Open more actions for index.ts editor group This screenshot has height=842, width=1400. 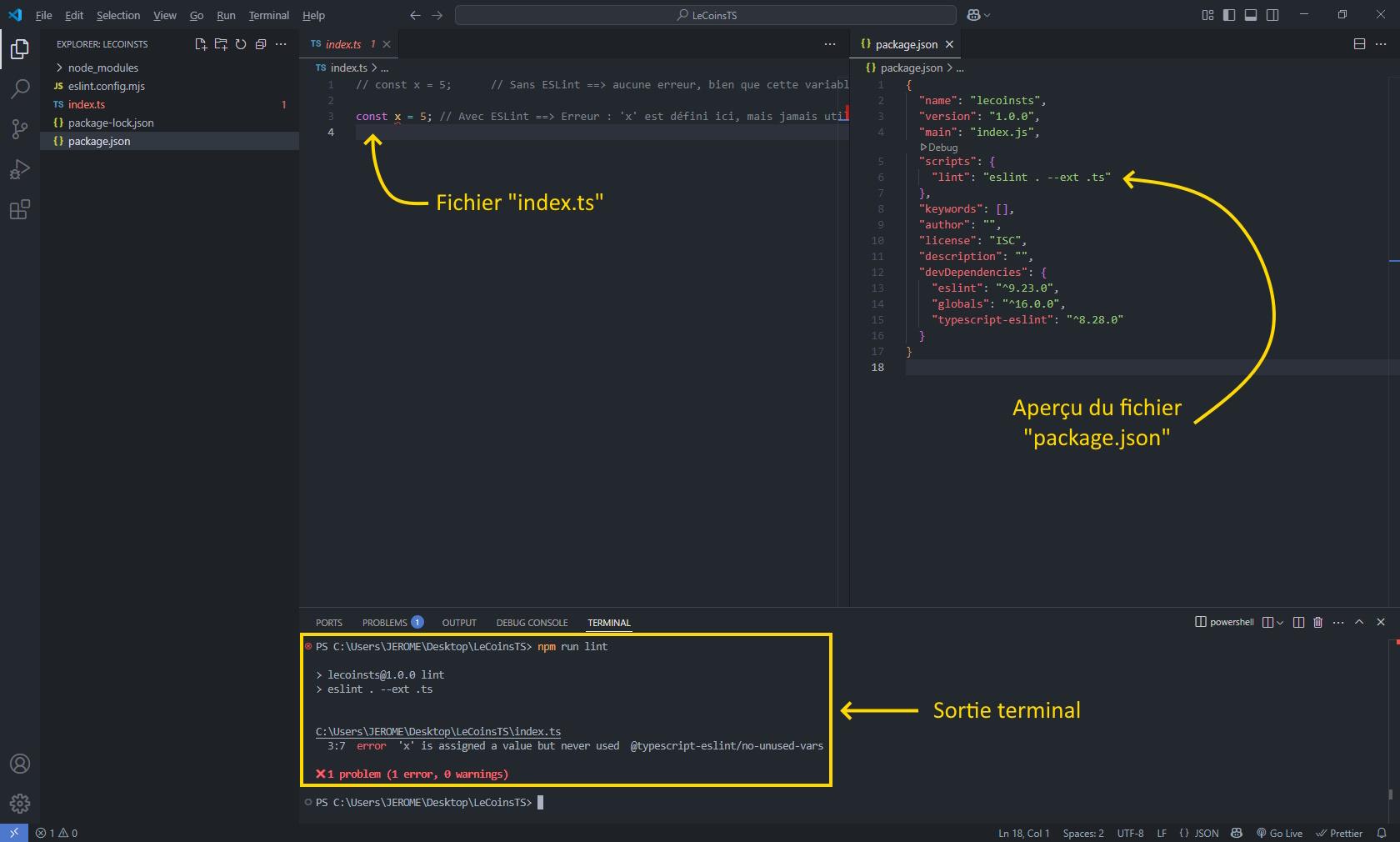(830, 44)
